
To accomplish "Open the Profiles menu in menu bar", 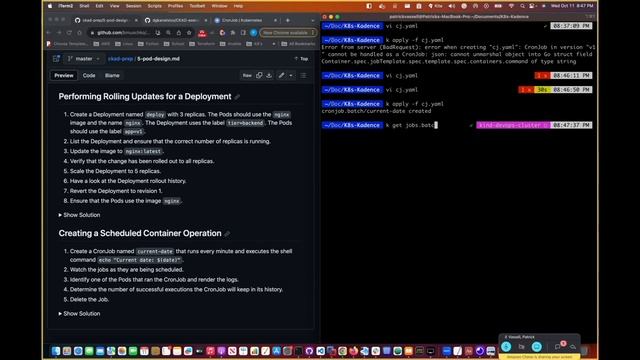I will point(176,6).
